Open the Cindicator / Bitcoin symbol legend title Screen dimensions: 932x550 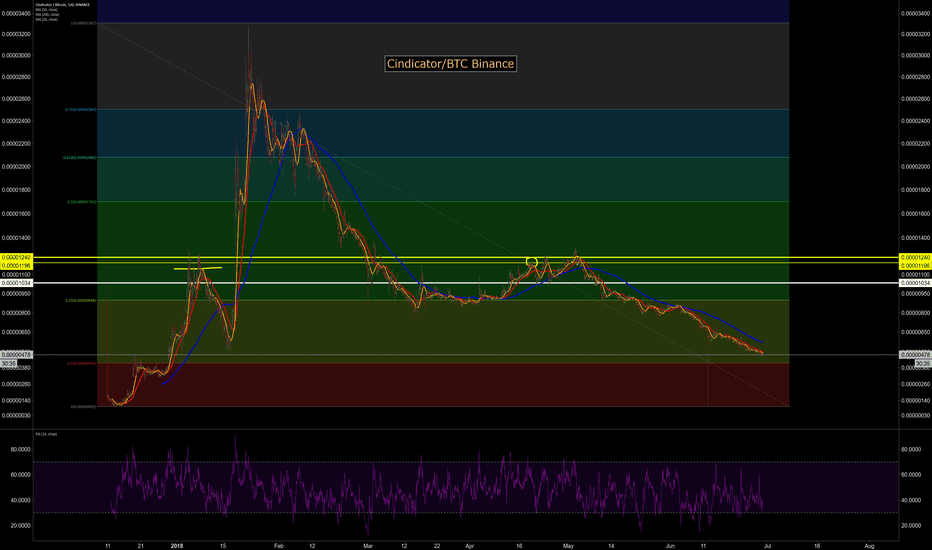tap(62, 5)
